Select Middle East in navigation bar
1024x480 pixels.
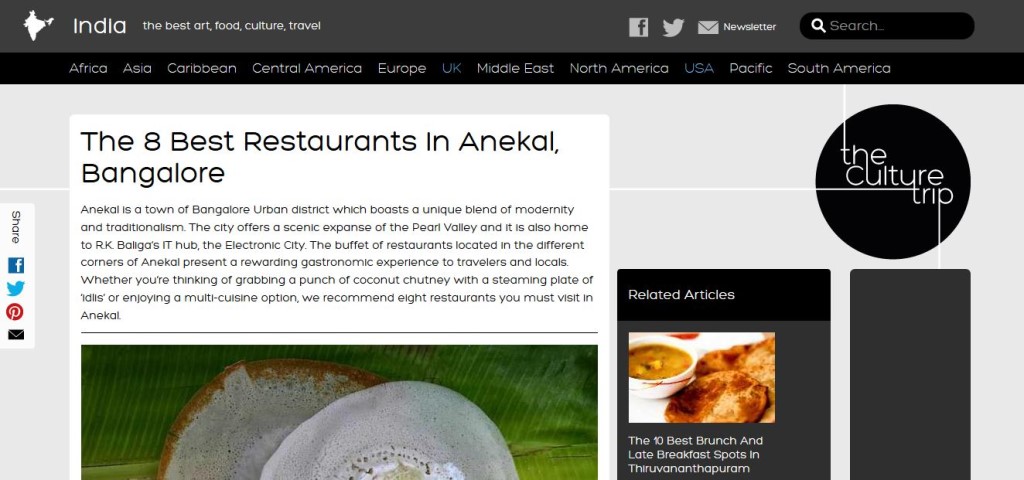515,68
